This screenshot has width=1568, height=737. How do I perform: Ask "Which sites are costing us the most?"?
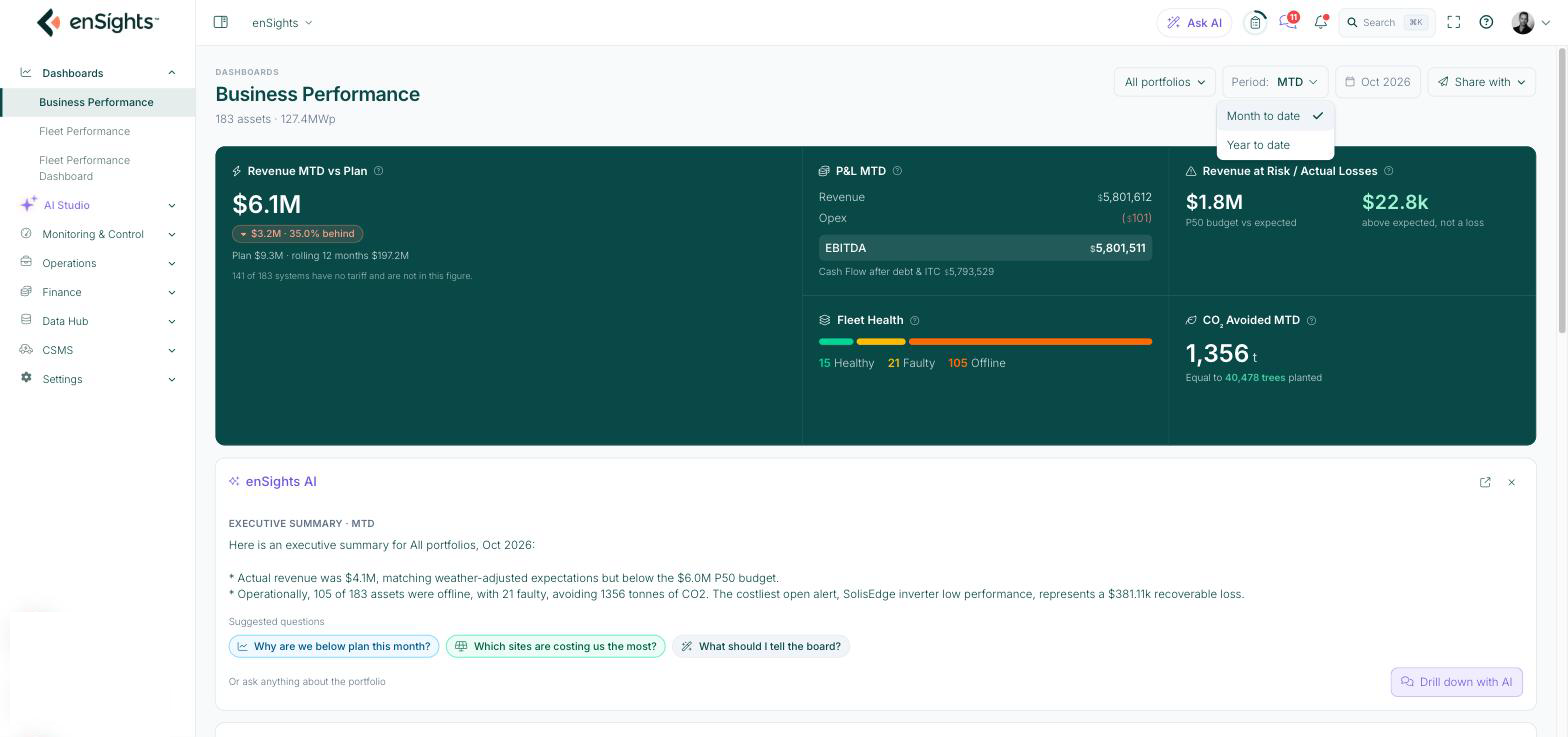[x=556, y=646]
